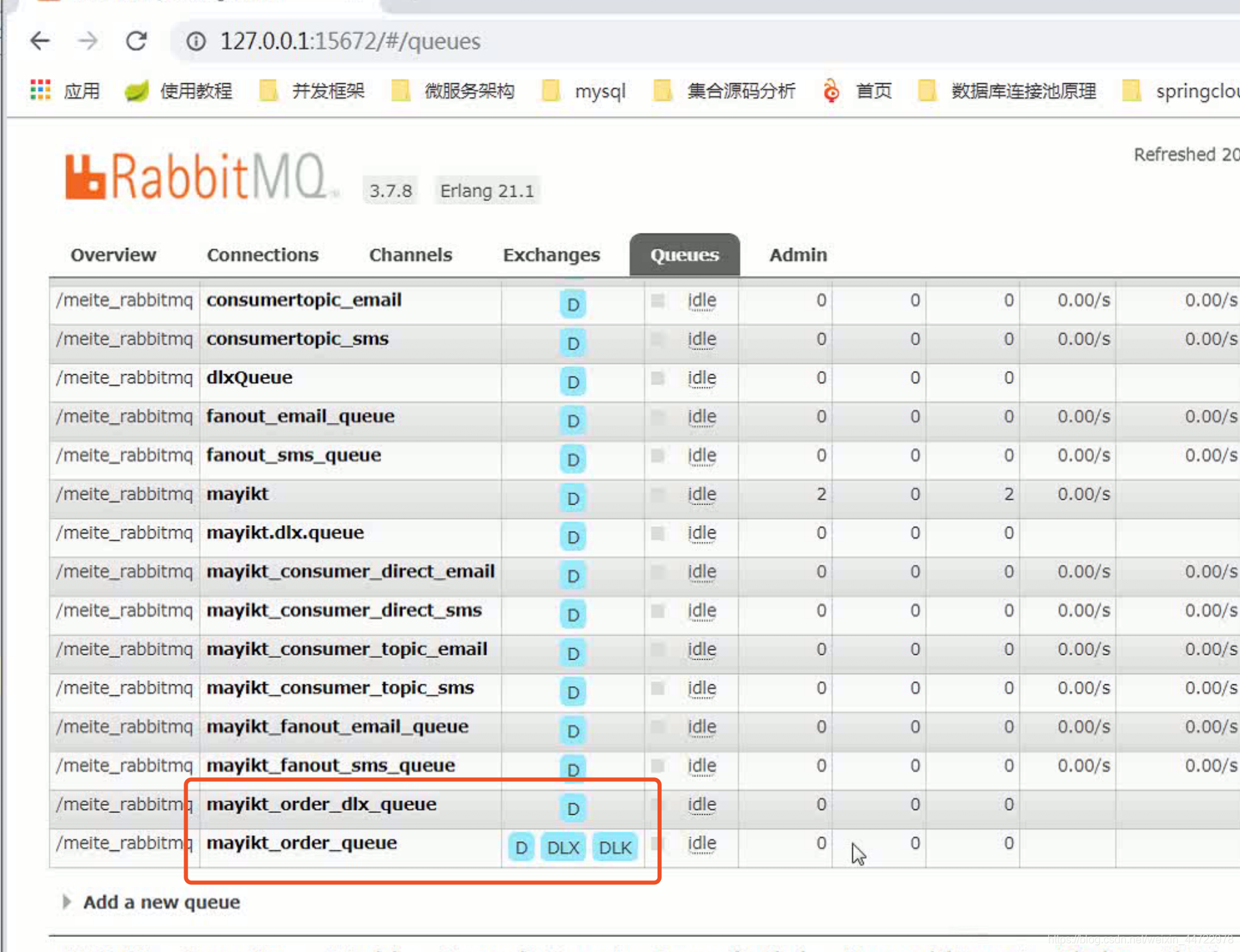Image resolution: width=1240 pixels, height=952 pixels.
Task: Open the mysql bookmark folder
Action: 583,91
